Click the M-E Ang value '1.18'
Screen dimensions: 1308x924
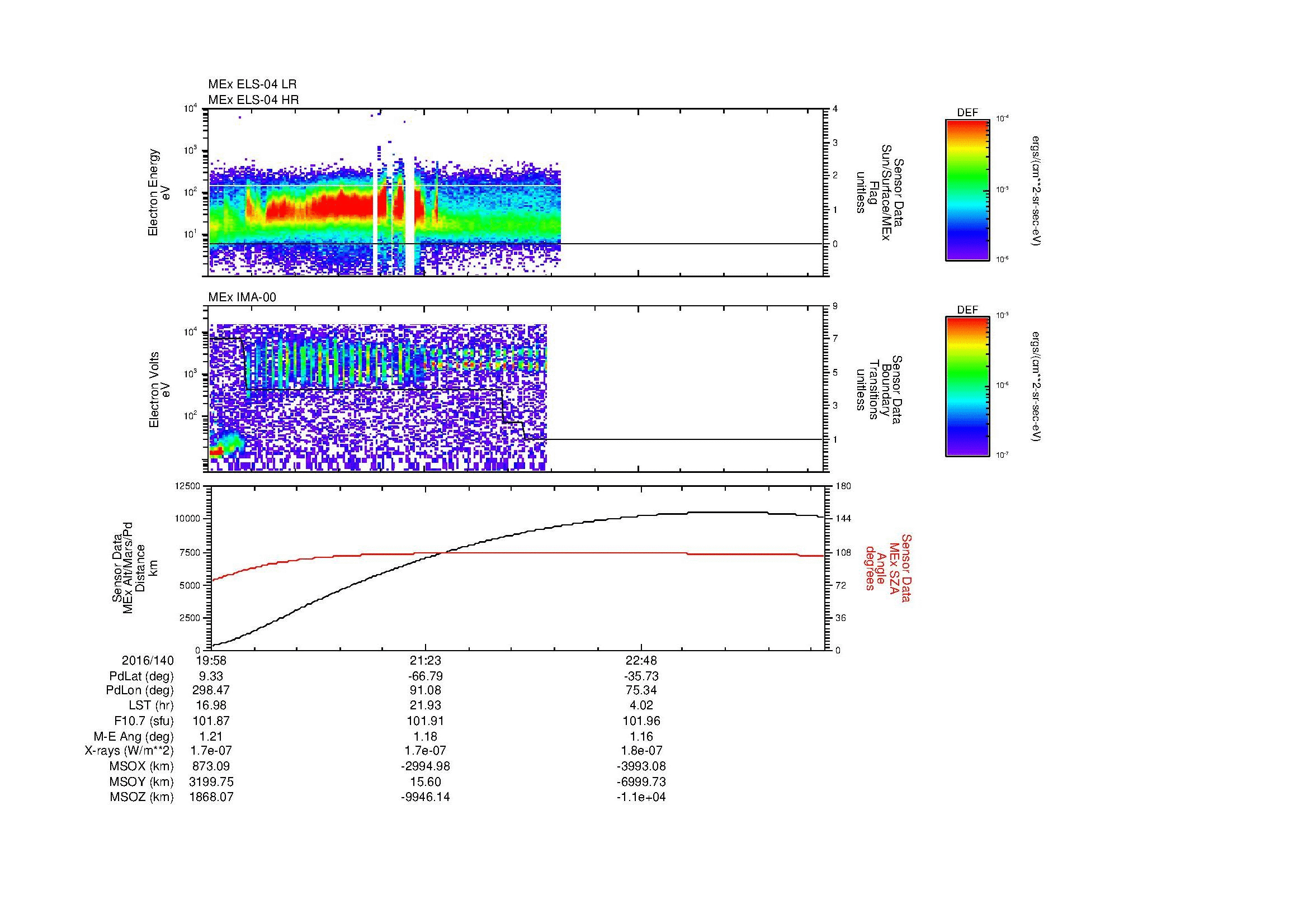pos(425,737)
